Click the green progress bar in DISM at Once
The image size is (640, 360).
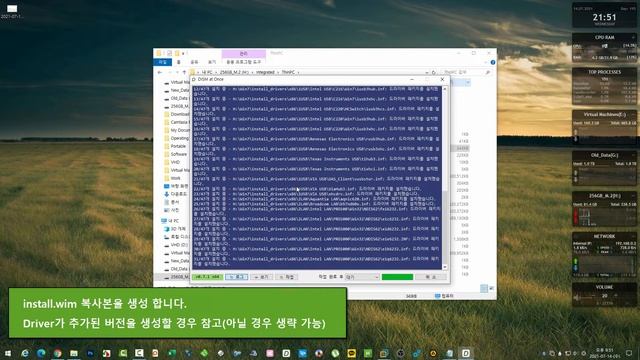click(x=397, y=277)
